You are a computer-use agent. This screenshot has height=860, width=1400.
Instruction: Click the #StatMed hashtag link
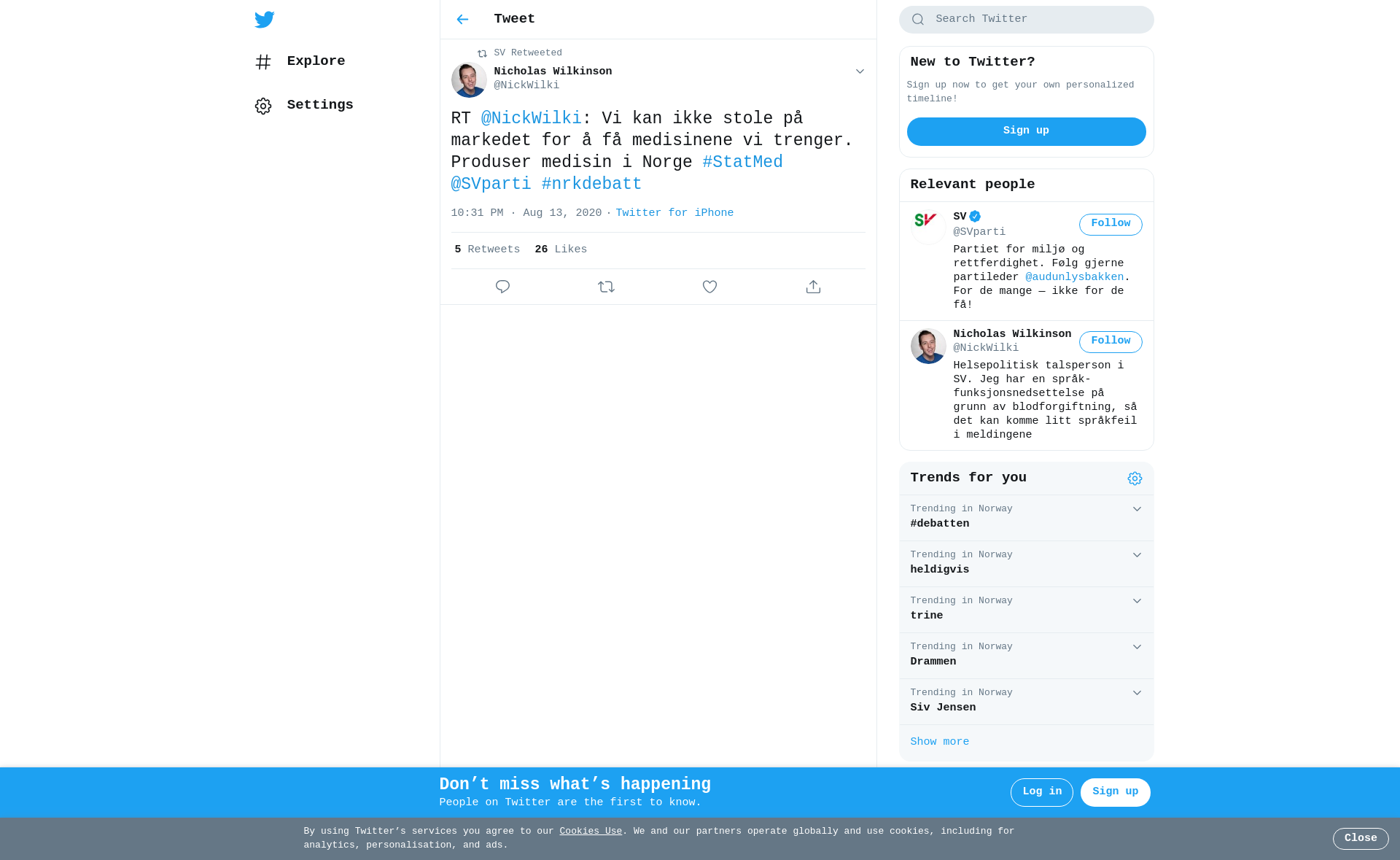742,162
